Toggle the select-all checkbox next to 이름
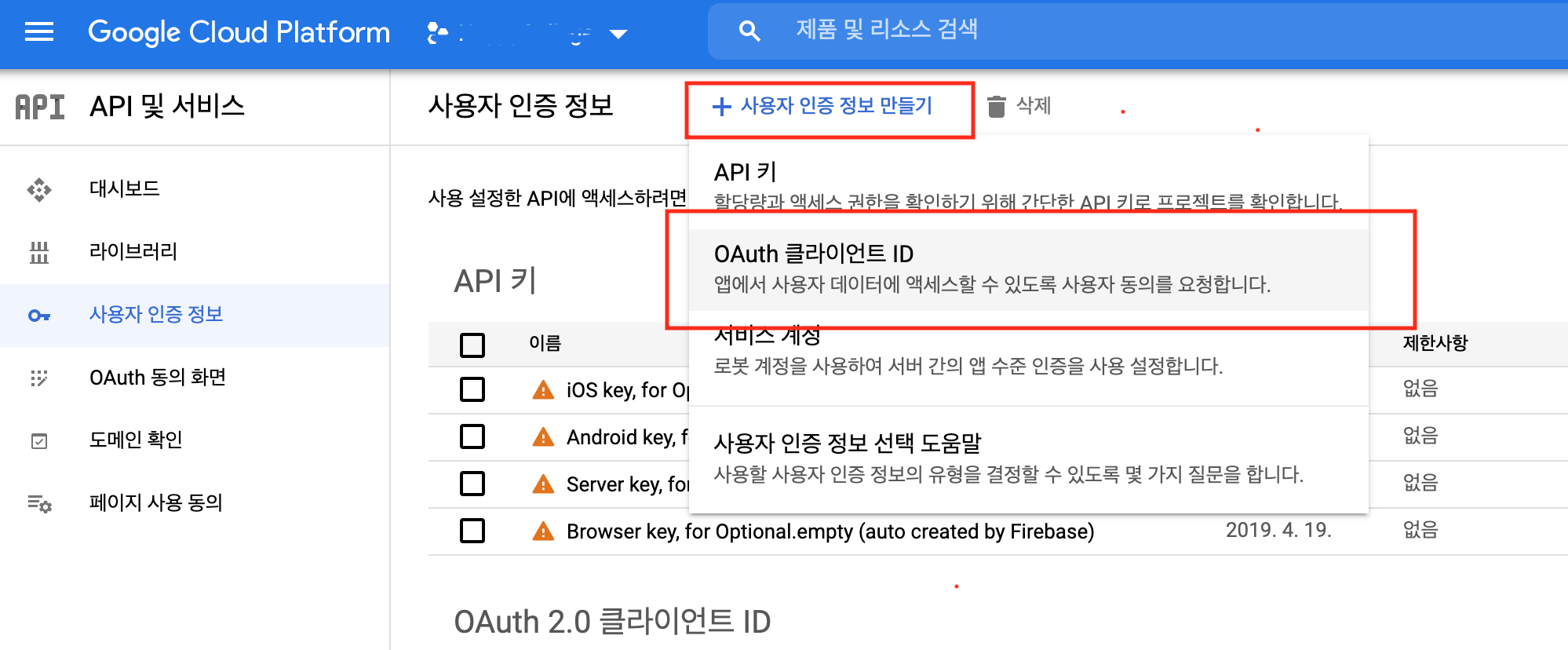 click(x=472, y=345)
